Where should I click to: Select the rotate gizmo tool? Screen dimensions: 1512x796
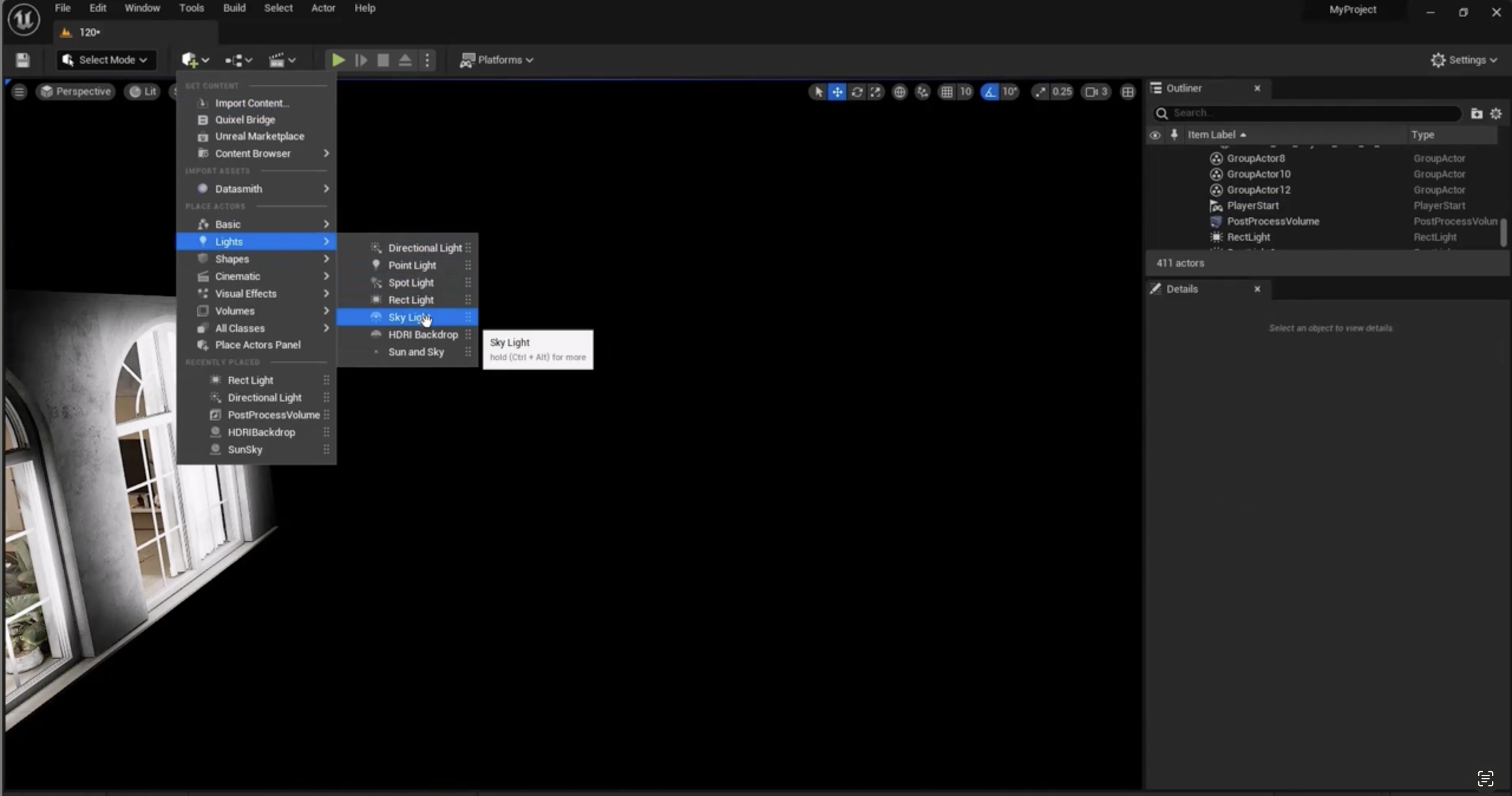click(856, 92)
